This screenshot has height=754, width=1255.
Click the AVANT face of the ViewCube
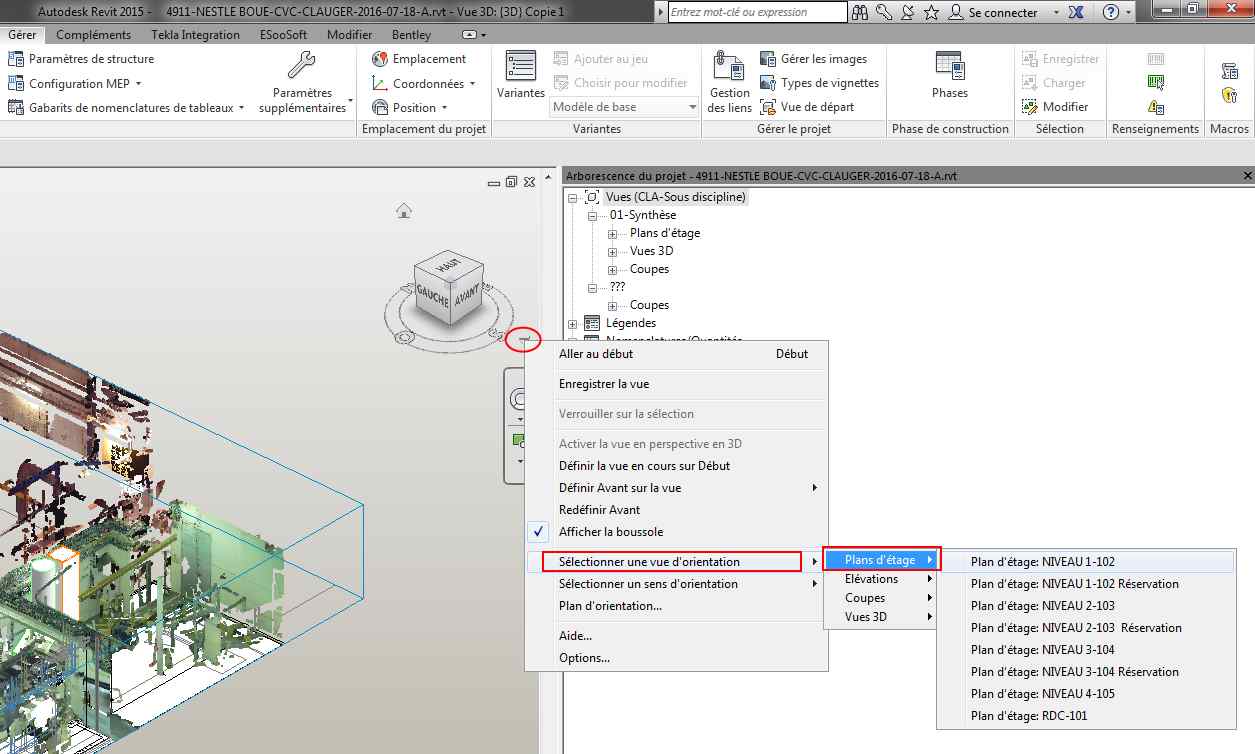[469, 298]
